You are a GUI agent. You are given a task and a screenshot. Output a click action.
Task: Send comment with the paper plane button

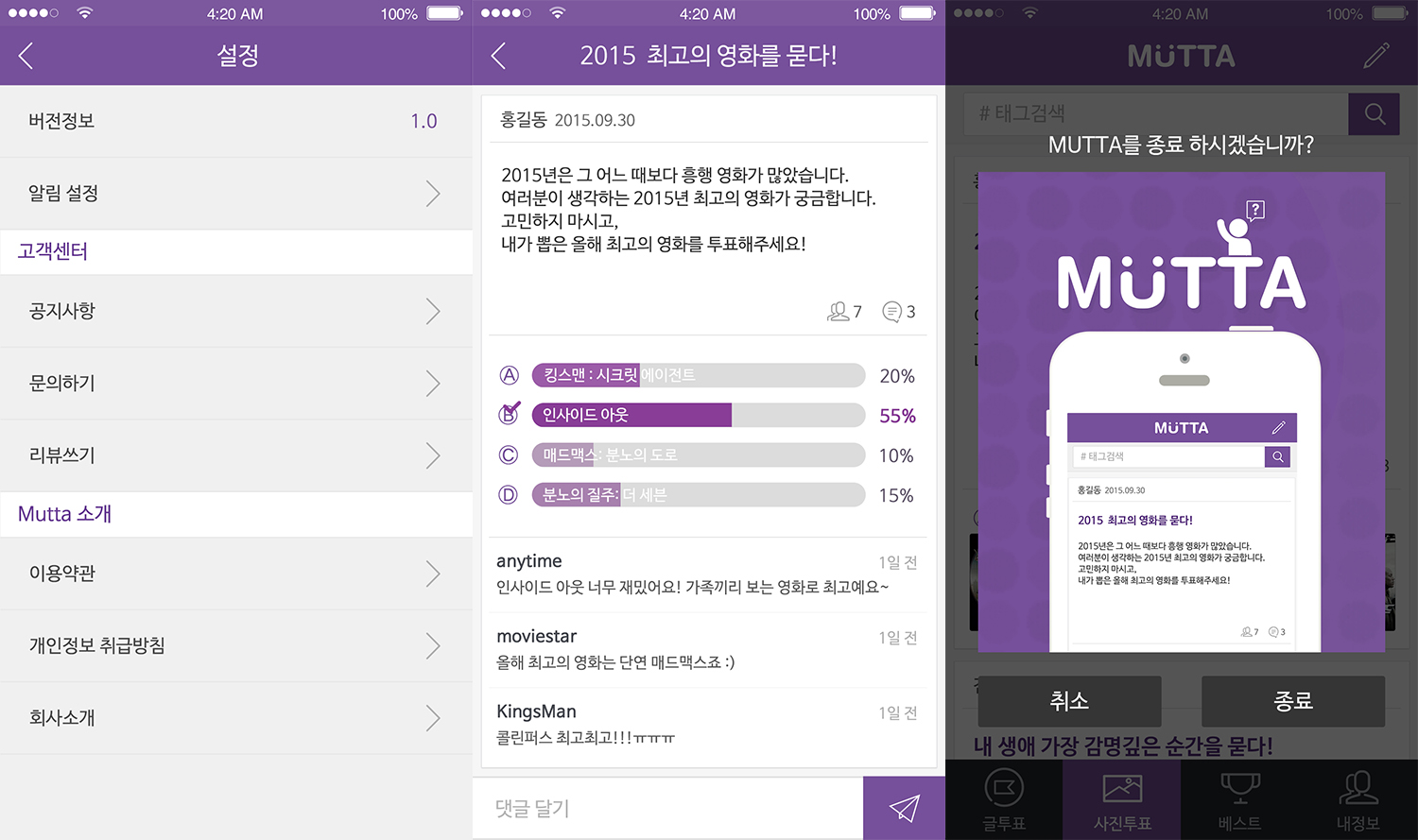click(904, 808)
